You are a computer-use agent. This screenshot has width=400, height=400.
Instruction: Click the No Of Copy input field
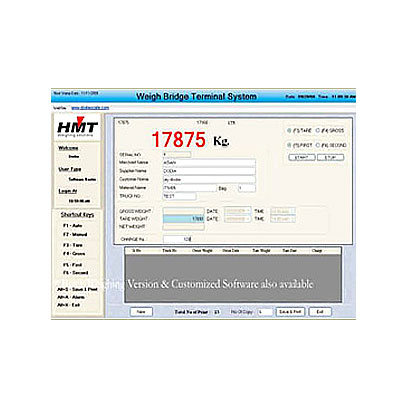(265, 312)
